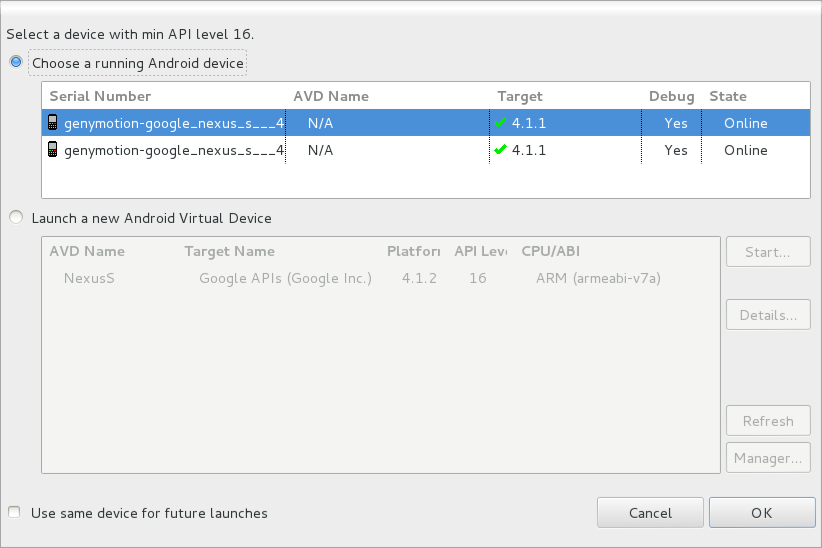Image resolution: width=822 pixels, height=548 pixels.
Task: Click green checkmark in highlighted device row
Action: [501, 122]
